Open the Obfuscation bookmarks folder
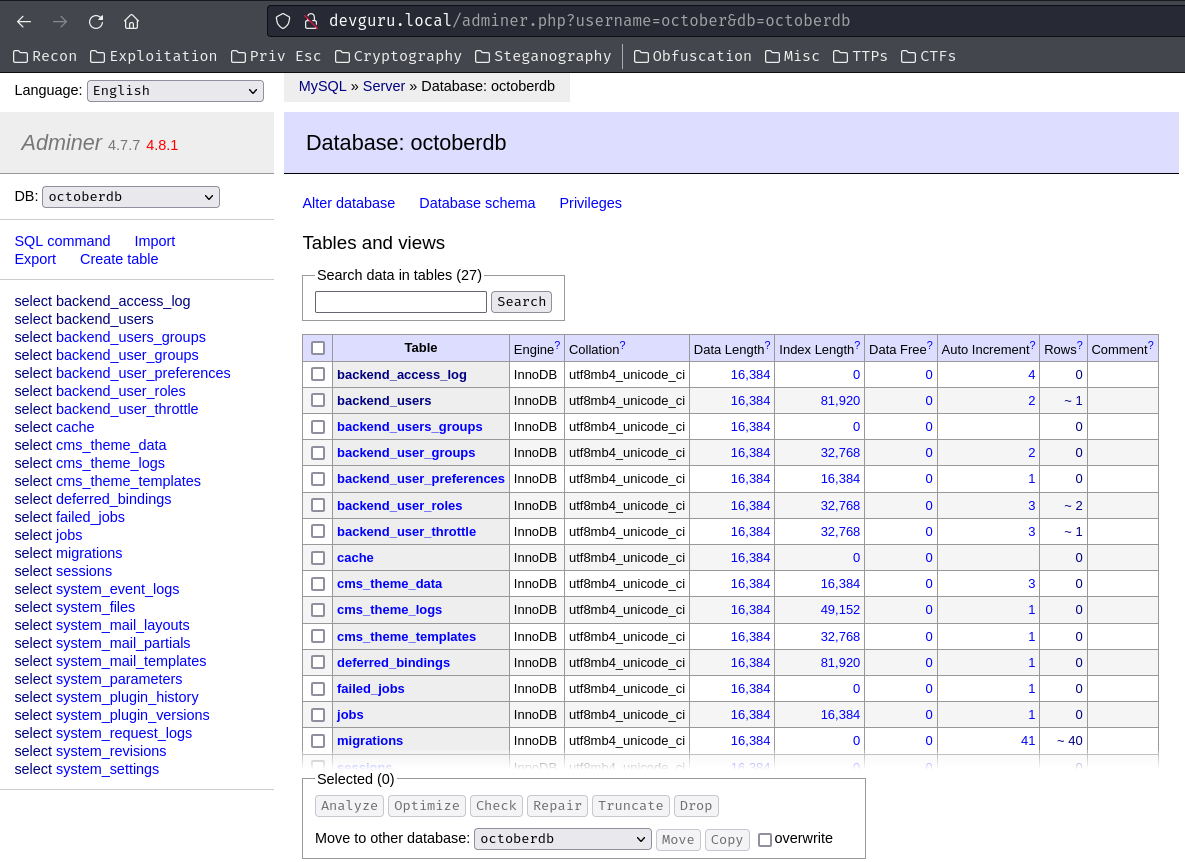 tap(693, 56)
